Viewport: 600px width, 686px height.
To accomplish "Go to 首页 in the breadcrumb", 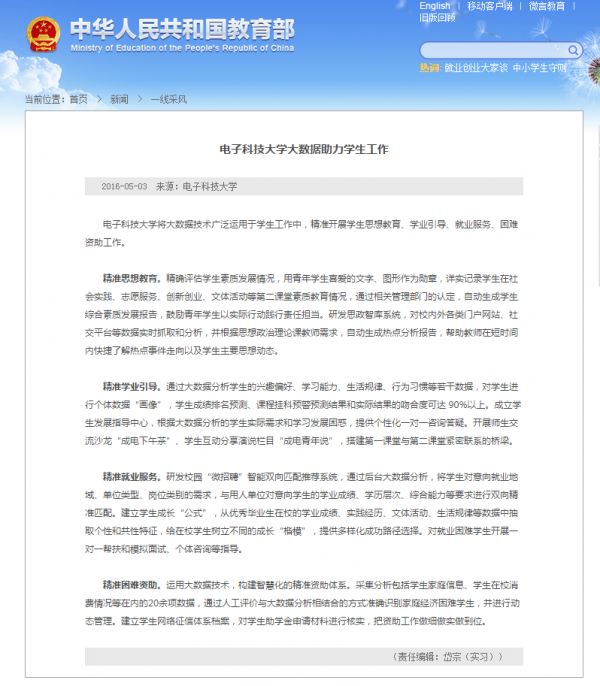I will [78, 100].
